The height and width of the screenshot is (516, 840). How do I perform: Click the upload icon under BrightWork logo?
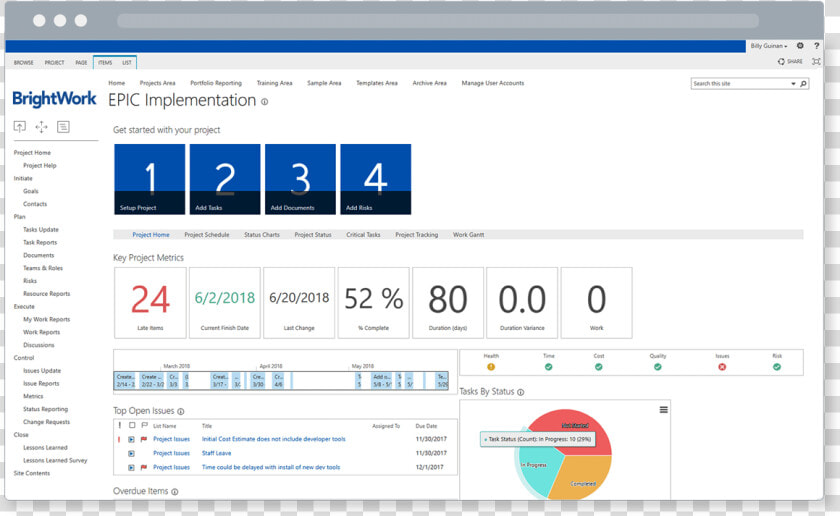click(20, 126)
